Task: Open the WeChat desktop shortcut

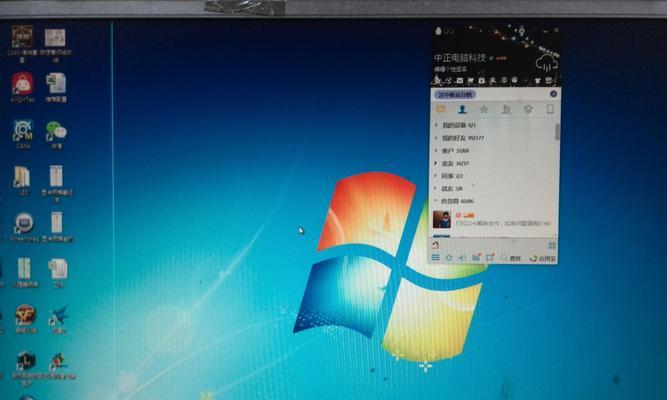Action: (x=56, y=132)
